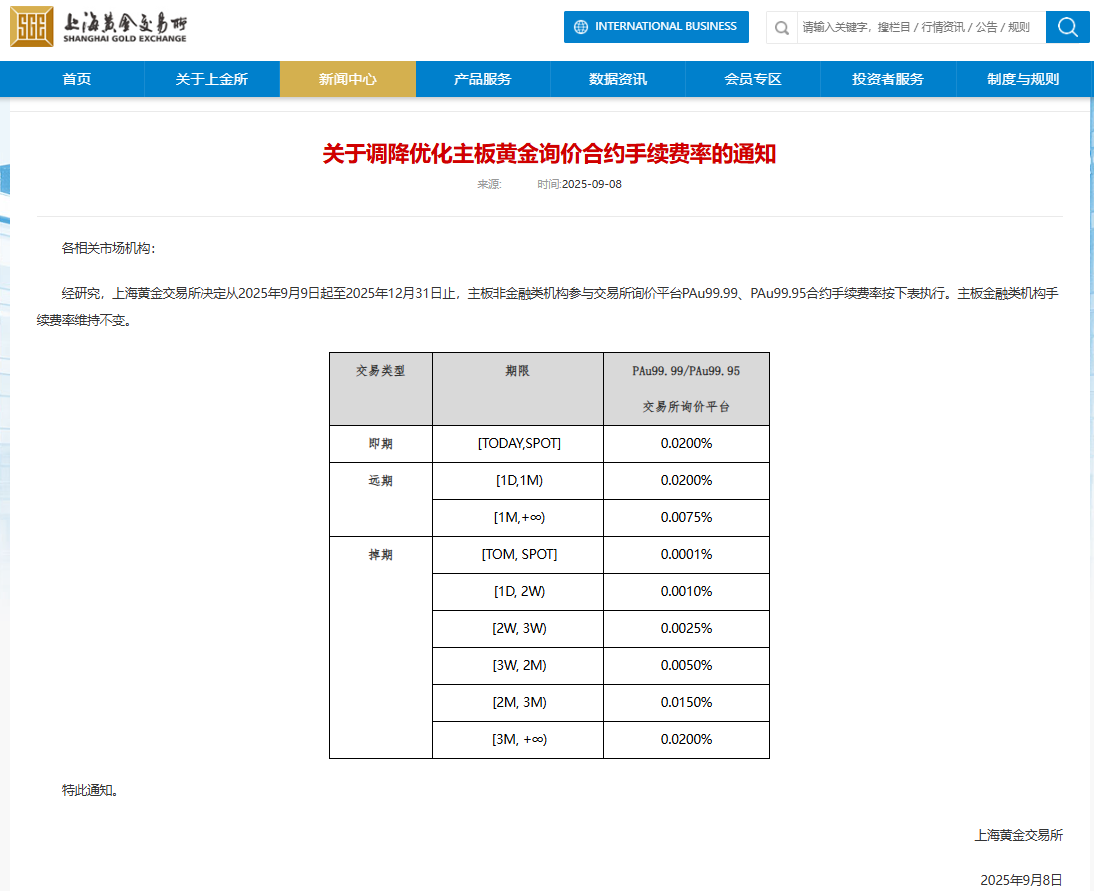Click the 上海黄金交易所 signature text

(1020, 837)
